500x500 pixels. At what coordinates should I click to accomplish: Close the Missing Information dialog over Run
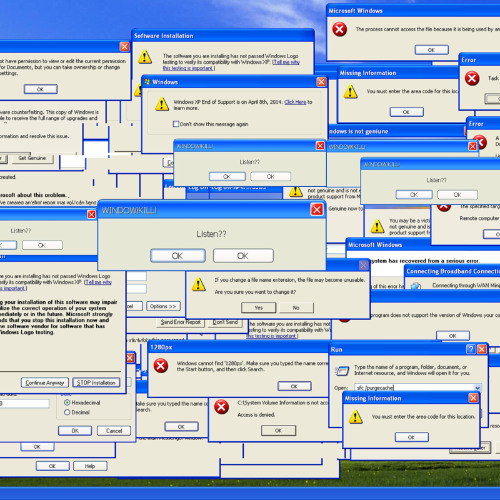(x=473, y=398)
